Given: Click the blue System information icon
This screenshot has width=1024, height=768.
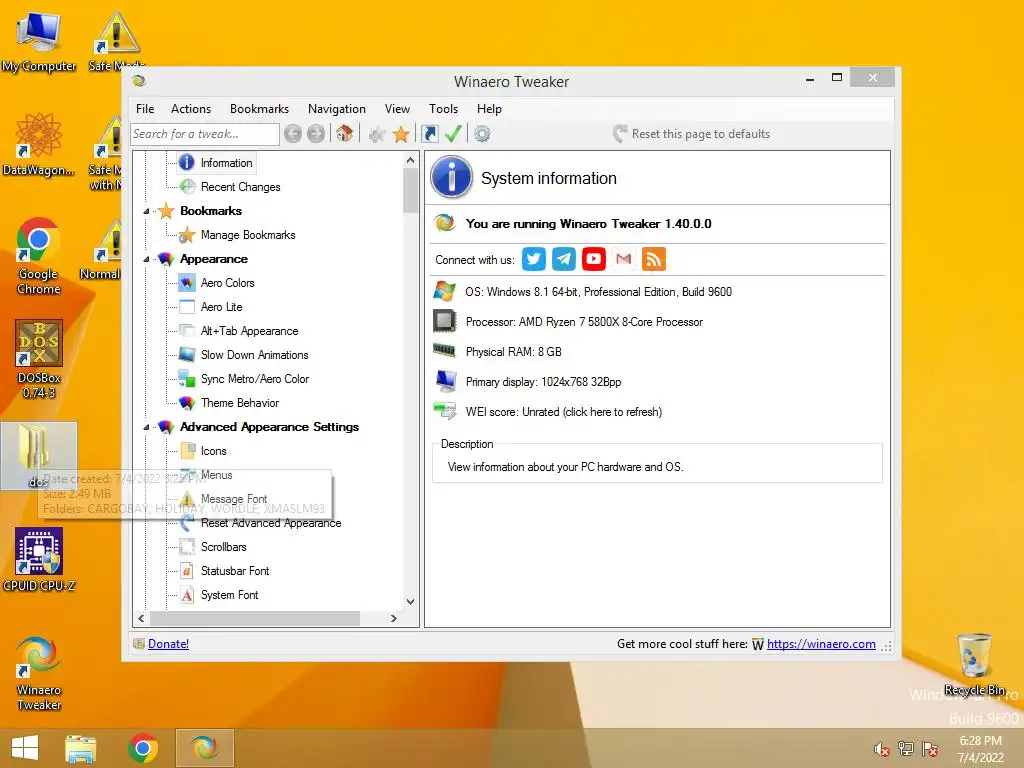Looking at the screenshot, I should click(x=451, y=177).
